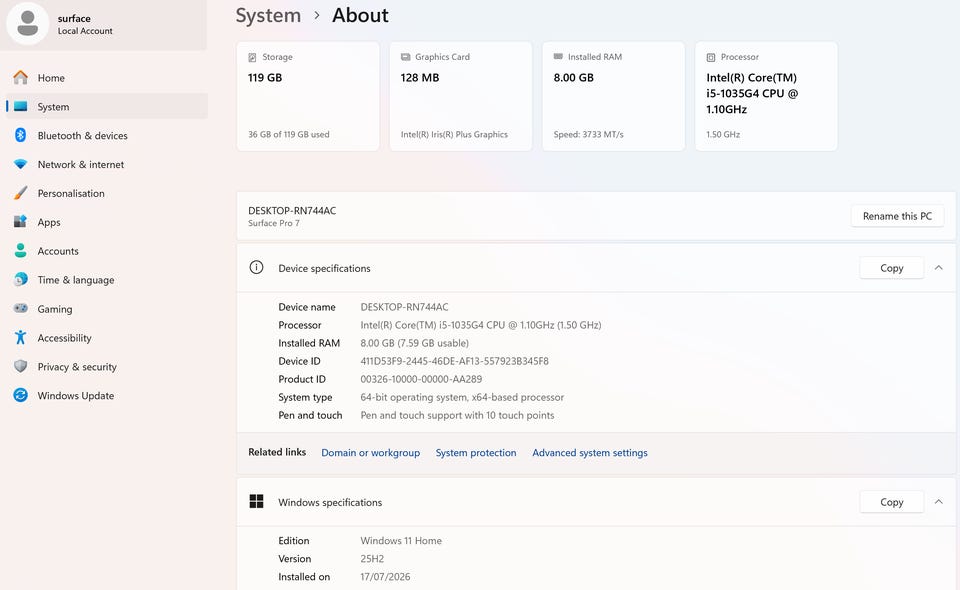
Task: Click the System monitor icon in sidebar
Action: click(x=20, y=106)
